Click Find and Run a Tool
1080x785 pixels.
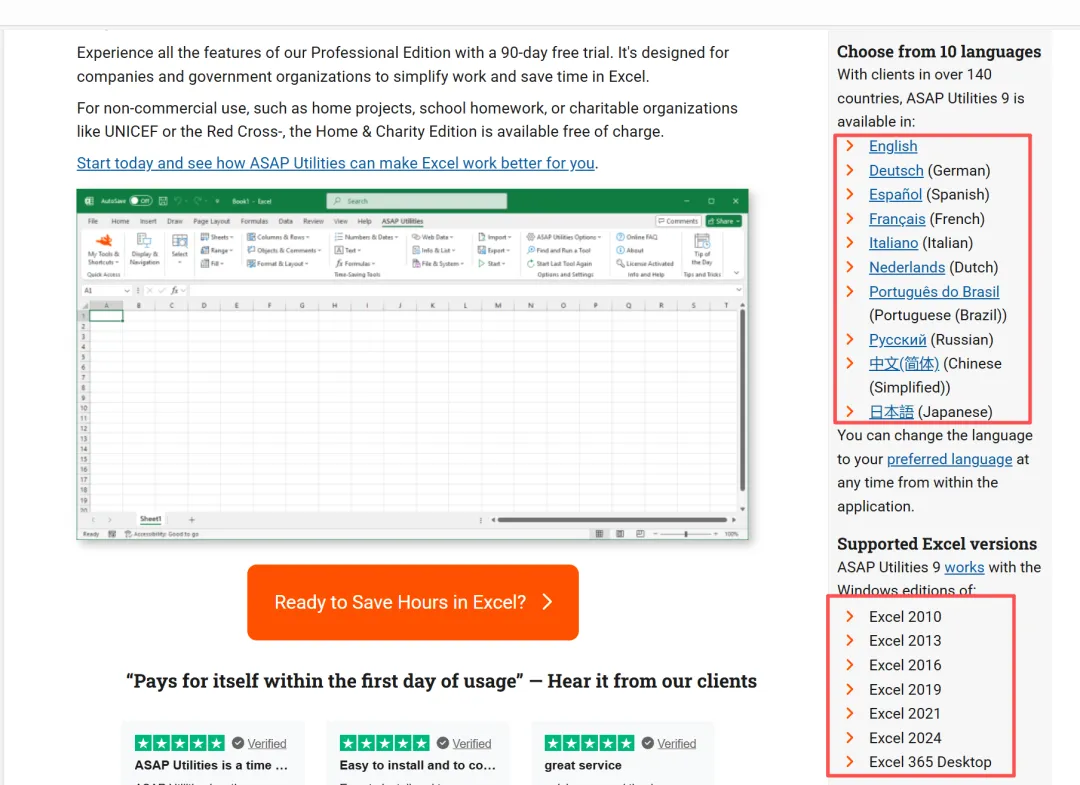[x=559, y=250]
